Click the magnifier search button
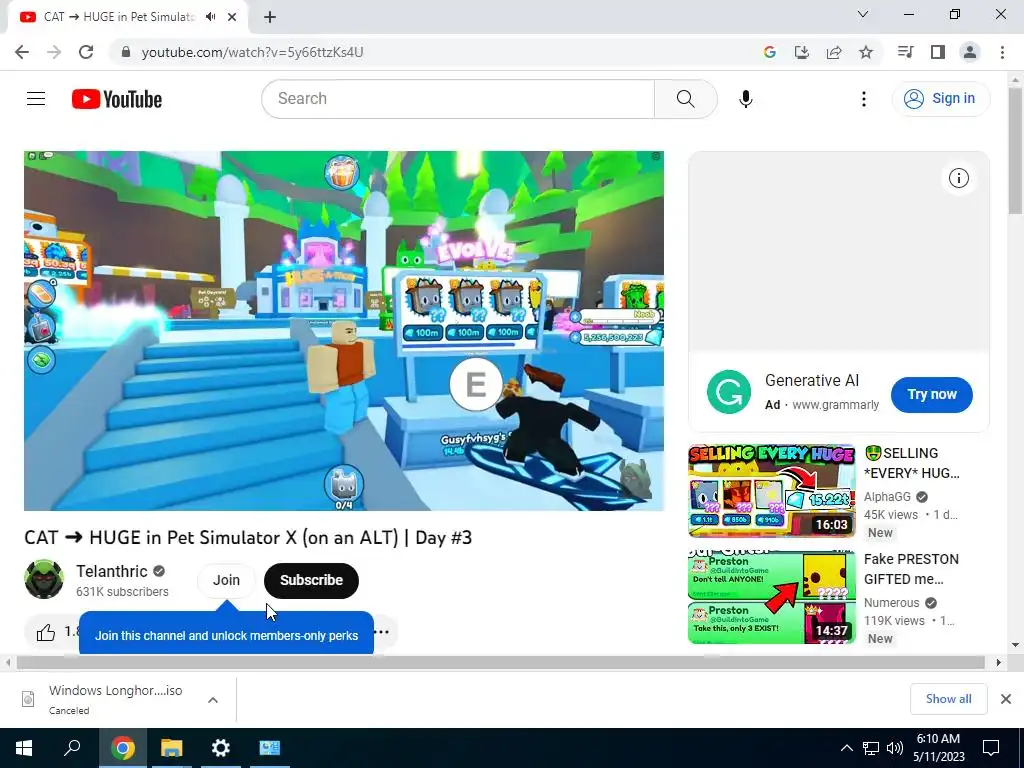The image size is (1024, 768). tap(685, 99)
